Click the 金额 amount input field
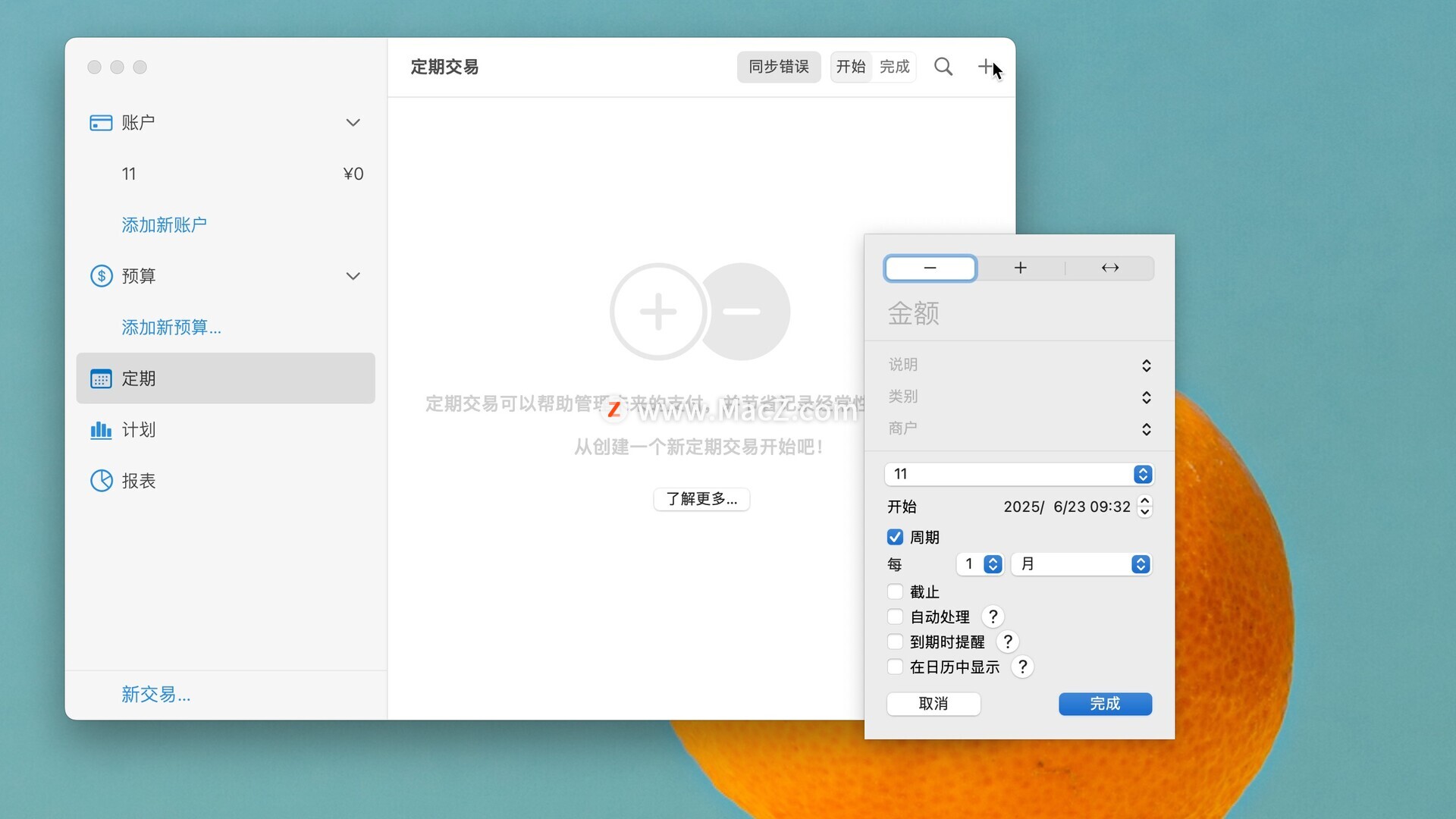 pos(1019,313)
